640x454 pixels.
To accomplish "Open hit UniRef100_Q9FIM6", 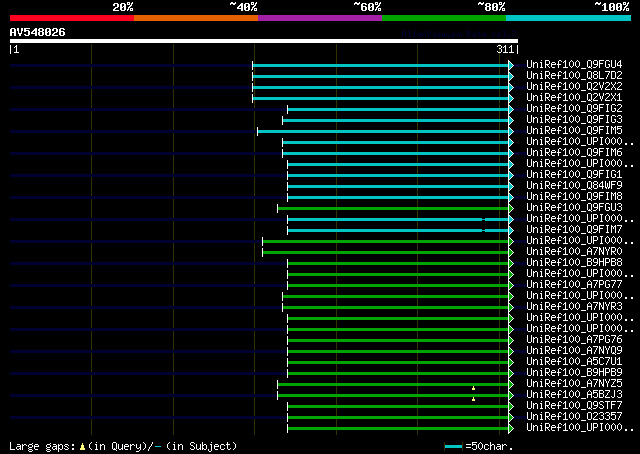I will [x=574, y=152].
